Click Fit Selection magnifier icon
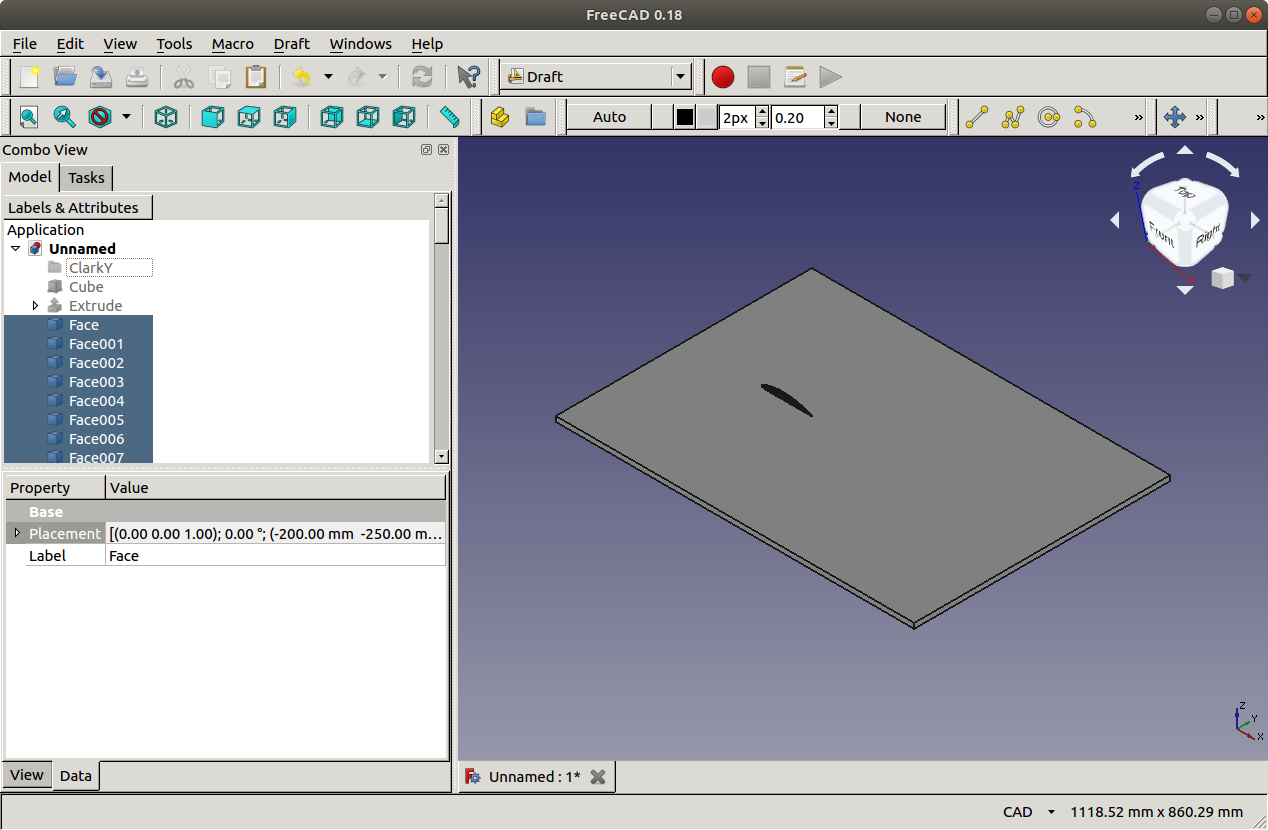 65,117
